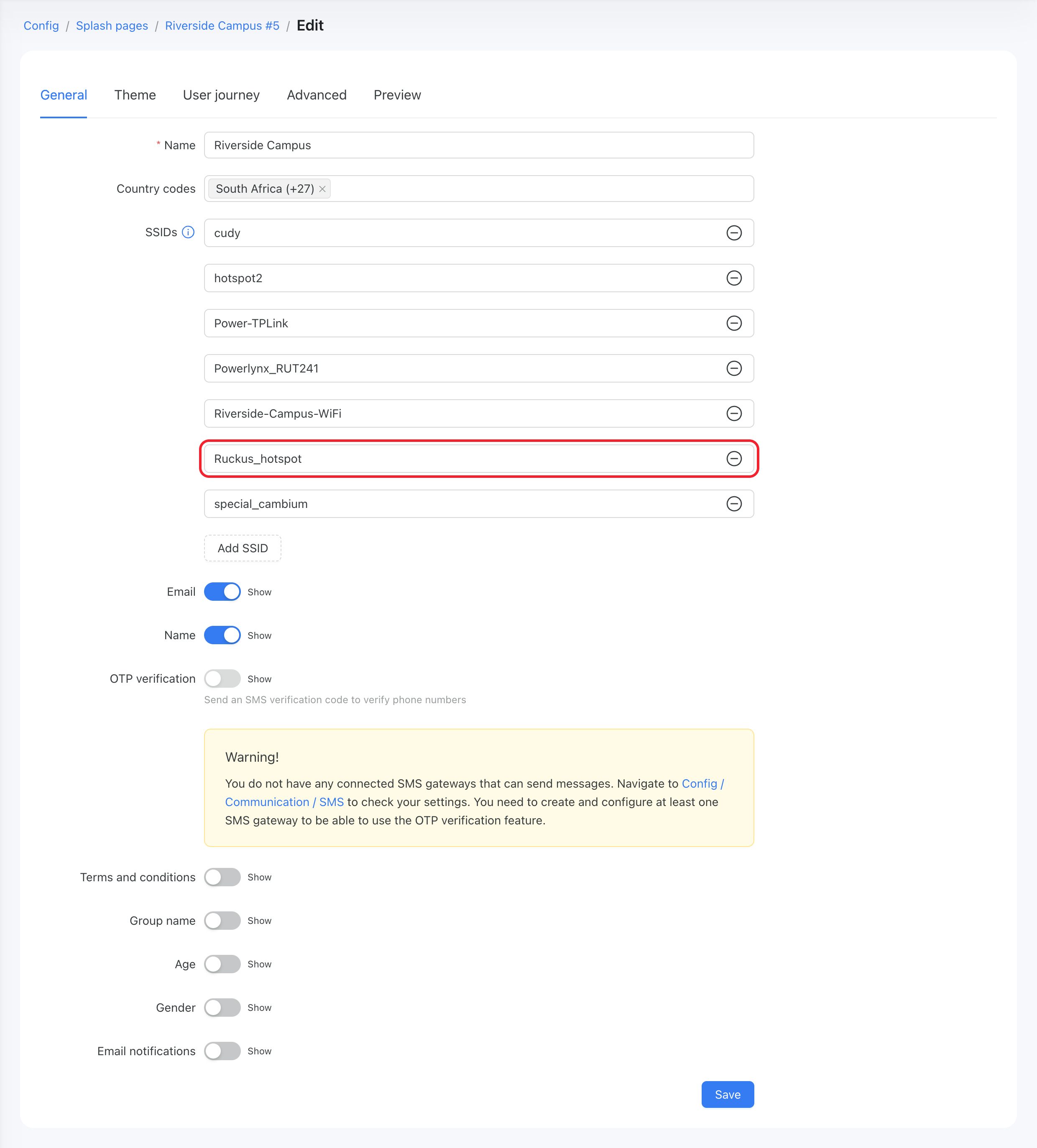Image resolution: width=1037 pixels, height=1148 pixels.
Task: Remove the cudy SSID entry
Action: (734, 233)
